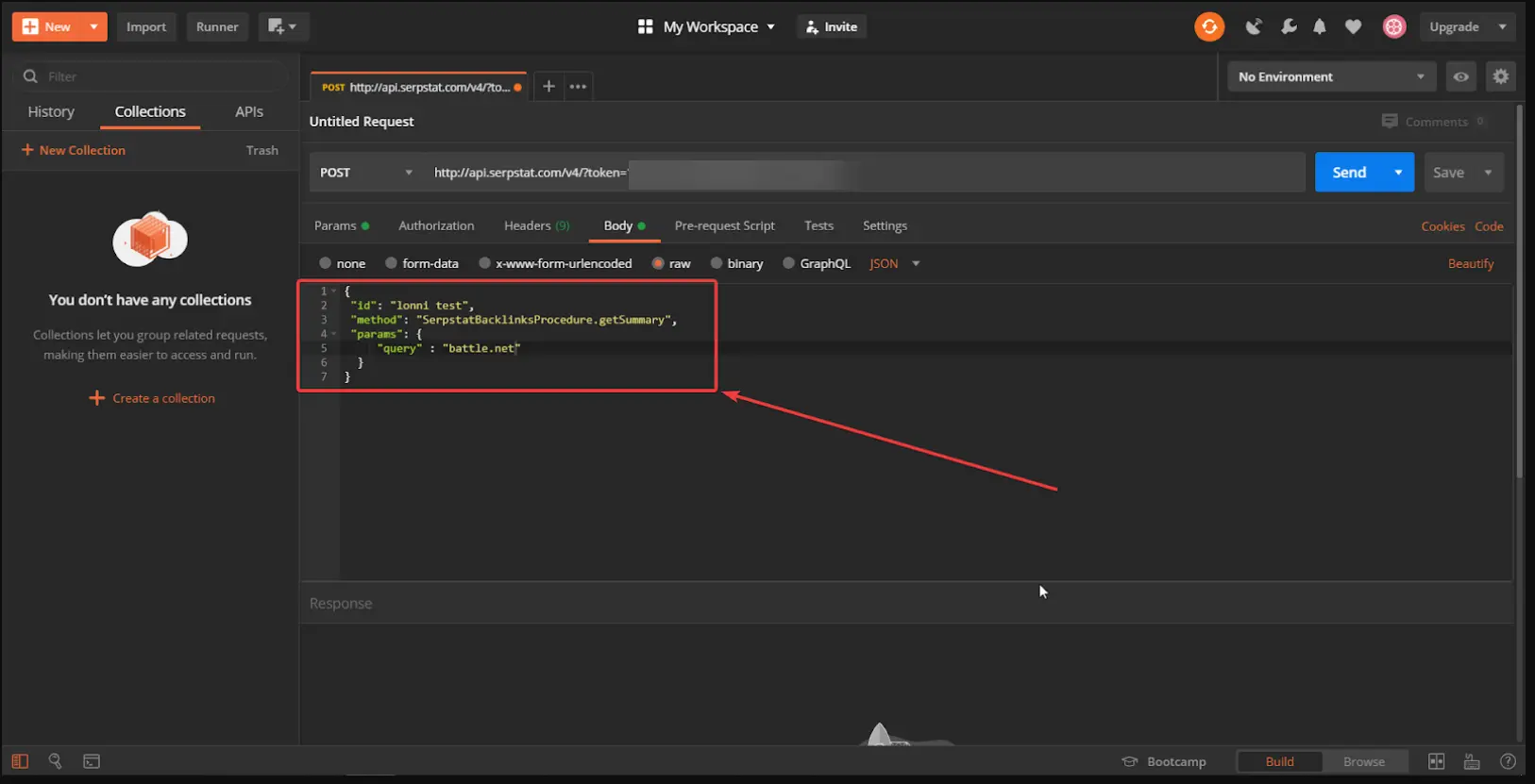Viewport: 1535px width, 784px height.
Task: Click the request URL field
Action: coord(865,172)
